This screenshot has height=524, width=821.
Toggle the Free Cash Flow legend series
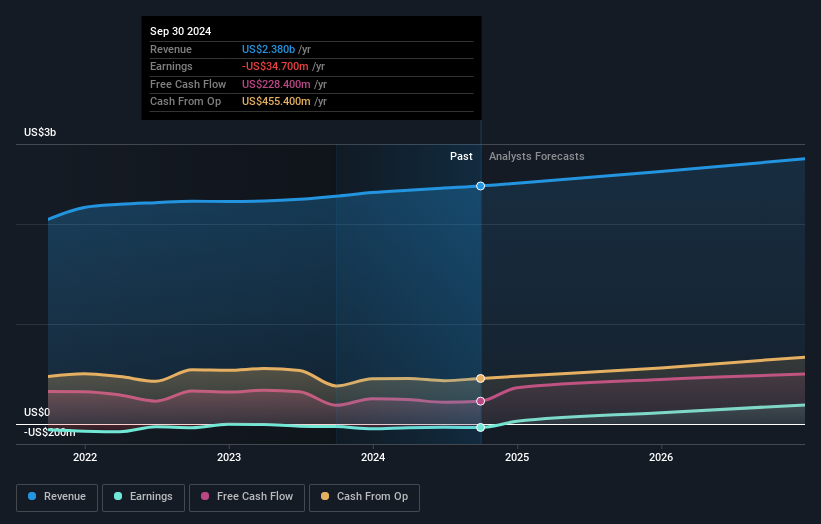click(247, 497)
